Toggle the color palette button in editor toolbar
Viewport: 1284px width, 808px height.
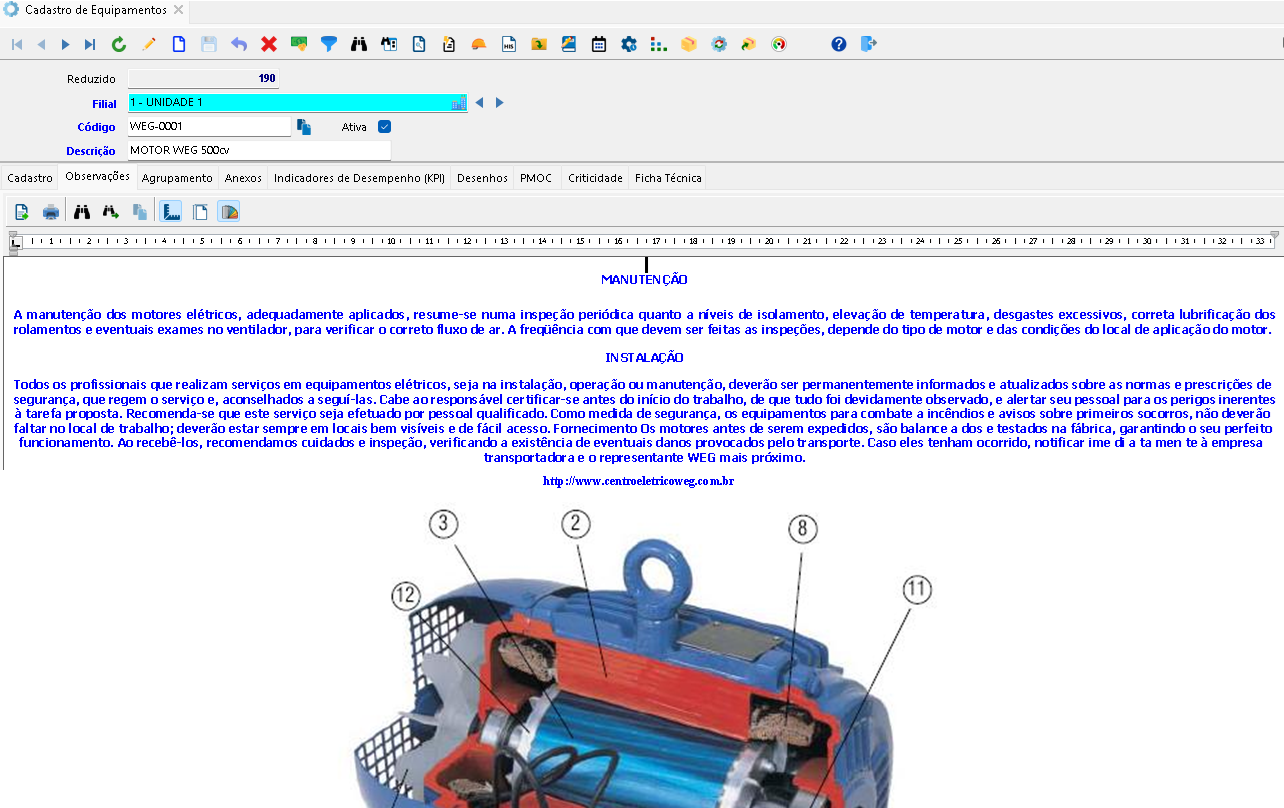229,212
